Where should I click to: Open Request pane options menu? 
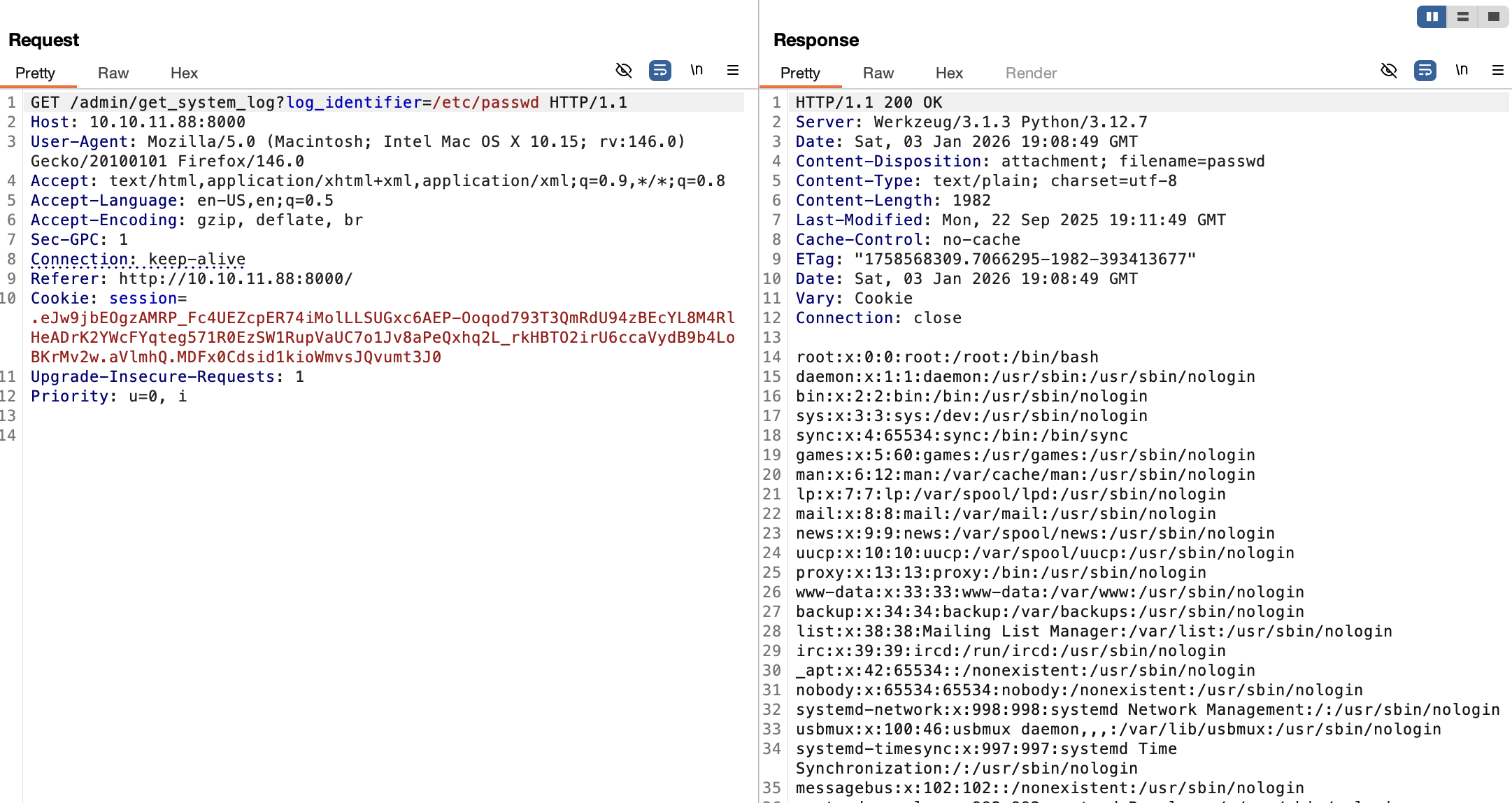pos(733,71)
